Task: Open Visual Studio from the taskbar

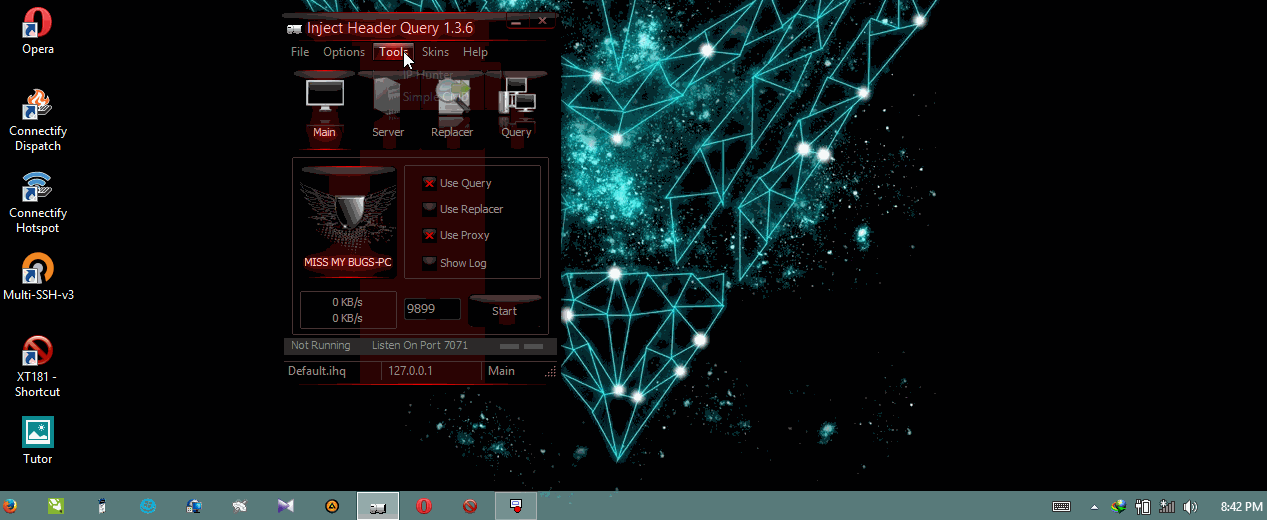Action: tap(286, 506)
